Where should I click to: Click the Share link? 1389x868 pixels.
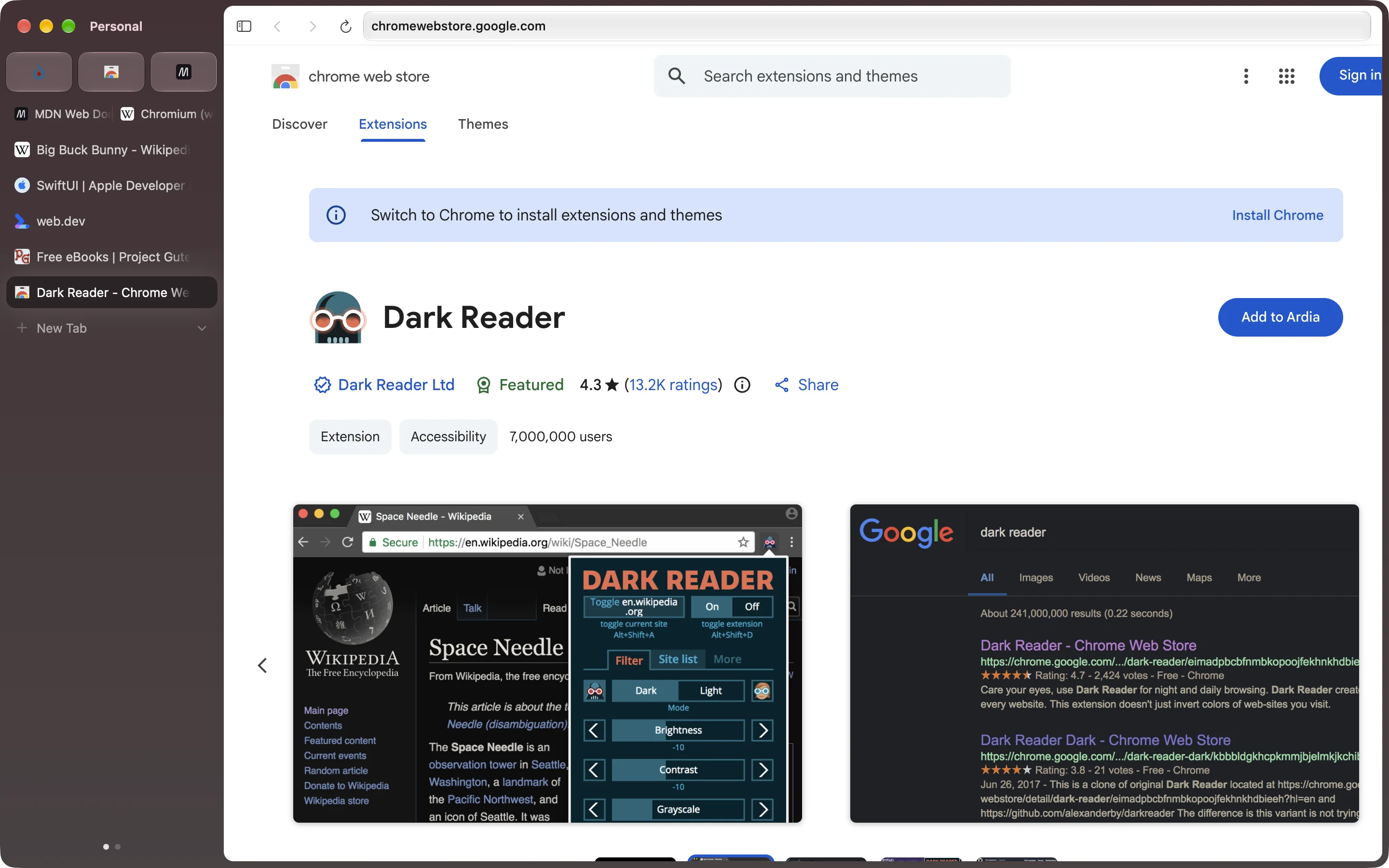[806, 385]
